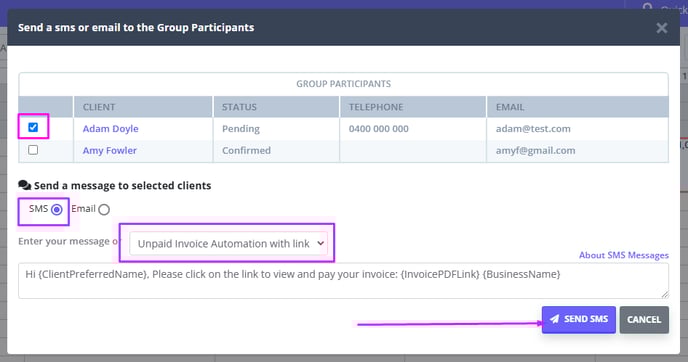The image size is (688, 362).
Task: Select the Email radio button
Action: pyautogui.click(x=104, y=210)
